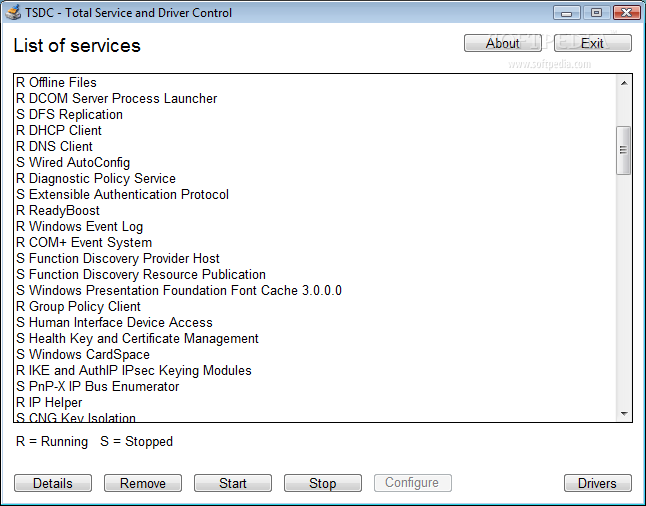Image resolution: width=646 pixels, height=506 pixels.
Task: Click the Remove button
Action: [143, 483]
